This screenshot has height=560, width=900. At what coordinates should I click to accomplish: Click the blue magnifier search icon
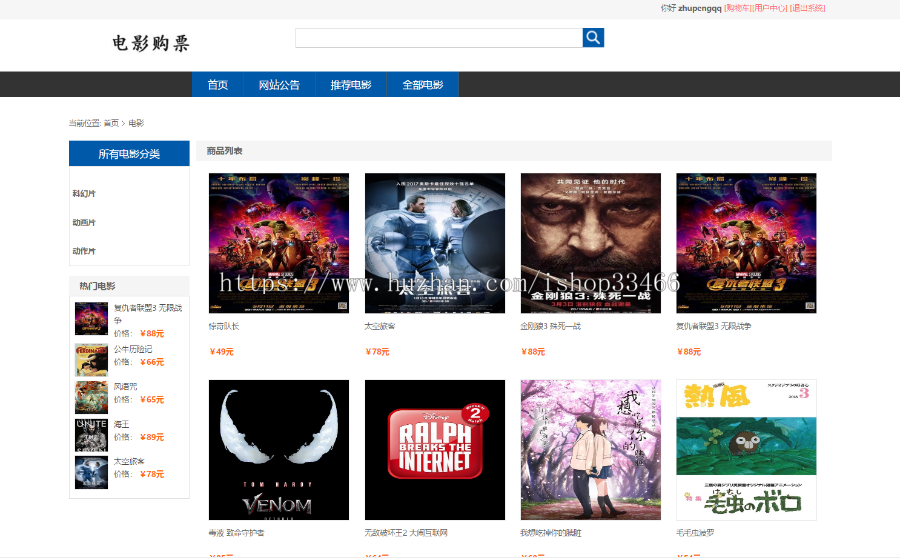593,38
